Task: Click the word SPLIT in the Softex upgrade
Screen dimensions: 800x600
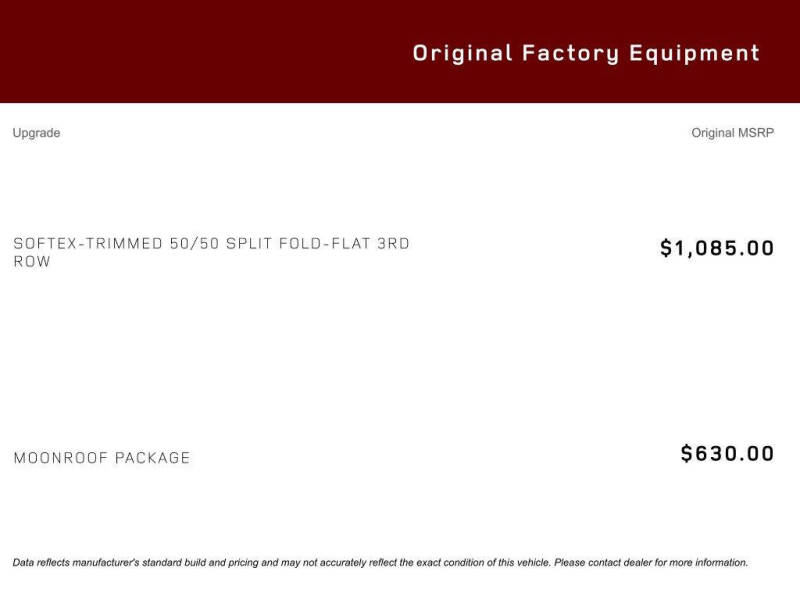Action: click(x=249, y=243)
